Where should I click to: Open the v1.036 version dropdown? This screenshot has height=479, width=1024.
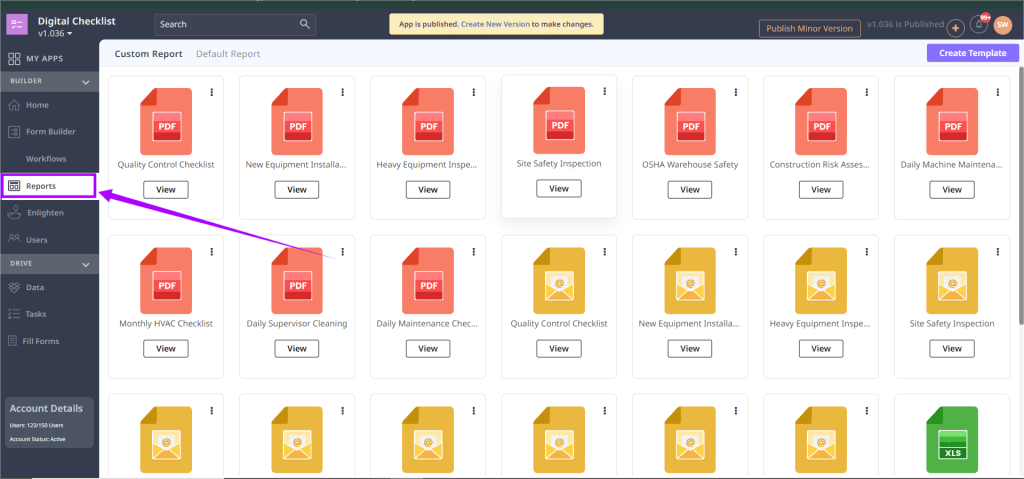pyautogui.click(x=55, y=34)
